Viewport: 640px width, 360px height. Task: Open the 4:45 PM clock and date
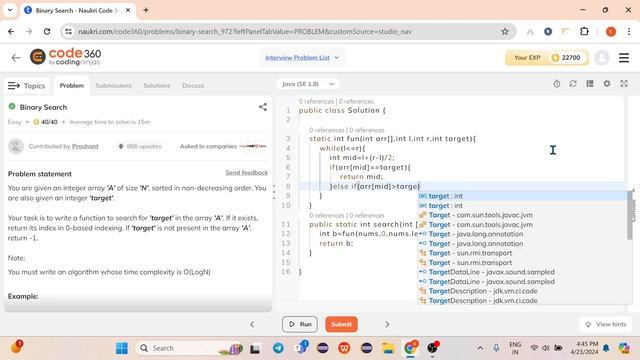click(x=584, y=348)
